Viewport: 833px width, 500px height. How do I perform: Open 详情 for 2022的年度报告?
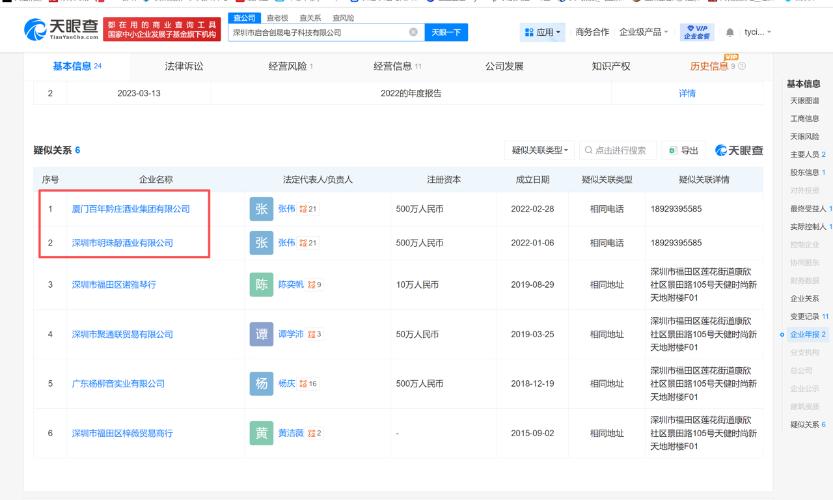[x=687, y=94]
